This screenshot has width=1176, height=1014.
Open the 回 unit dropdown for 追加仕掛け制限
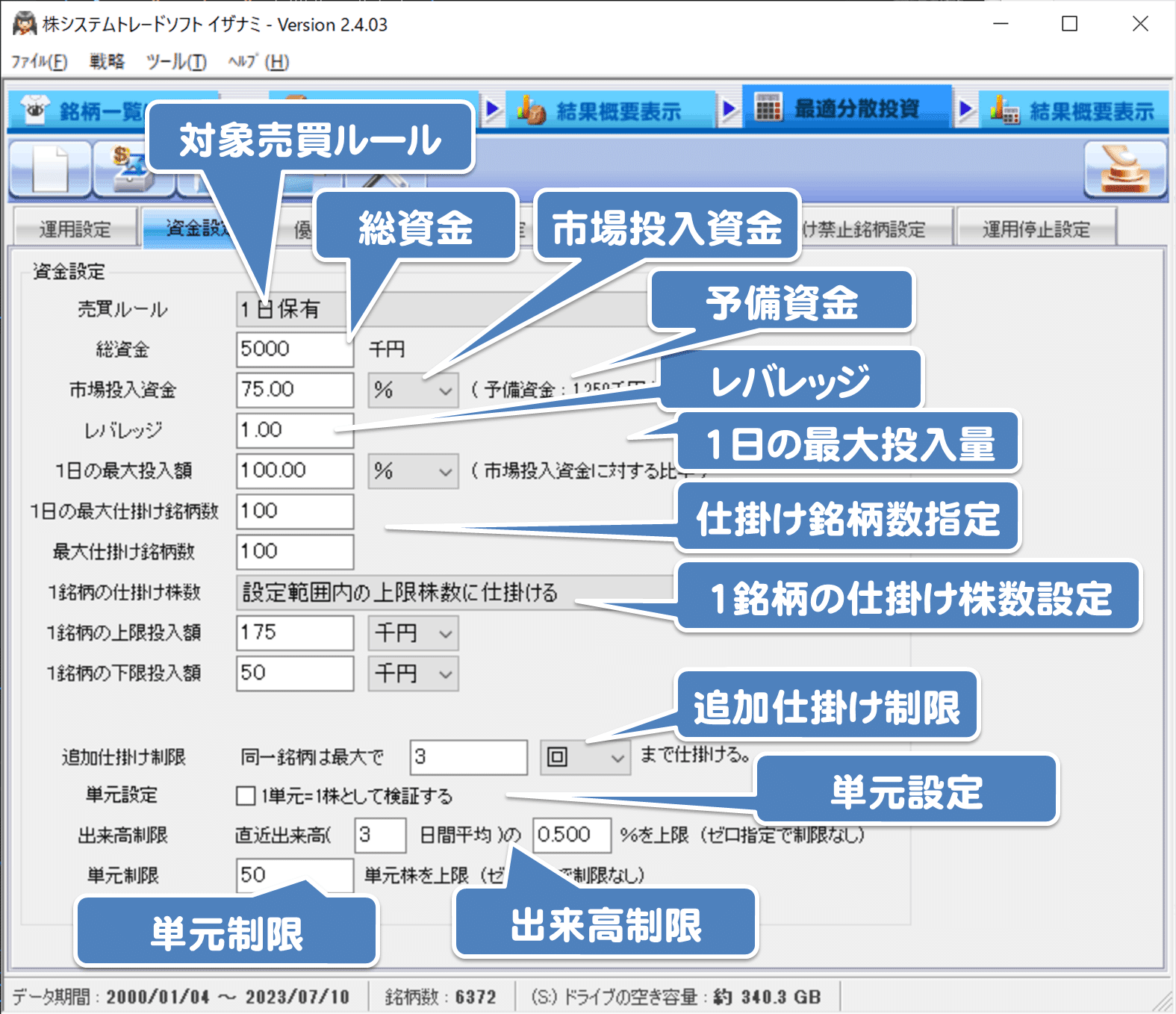(x=585, y=757)
